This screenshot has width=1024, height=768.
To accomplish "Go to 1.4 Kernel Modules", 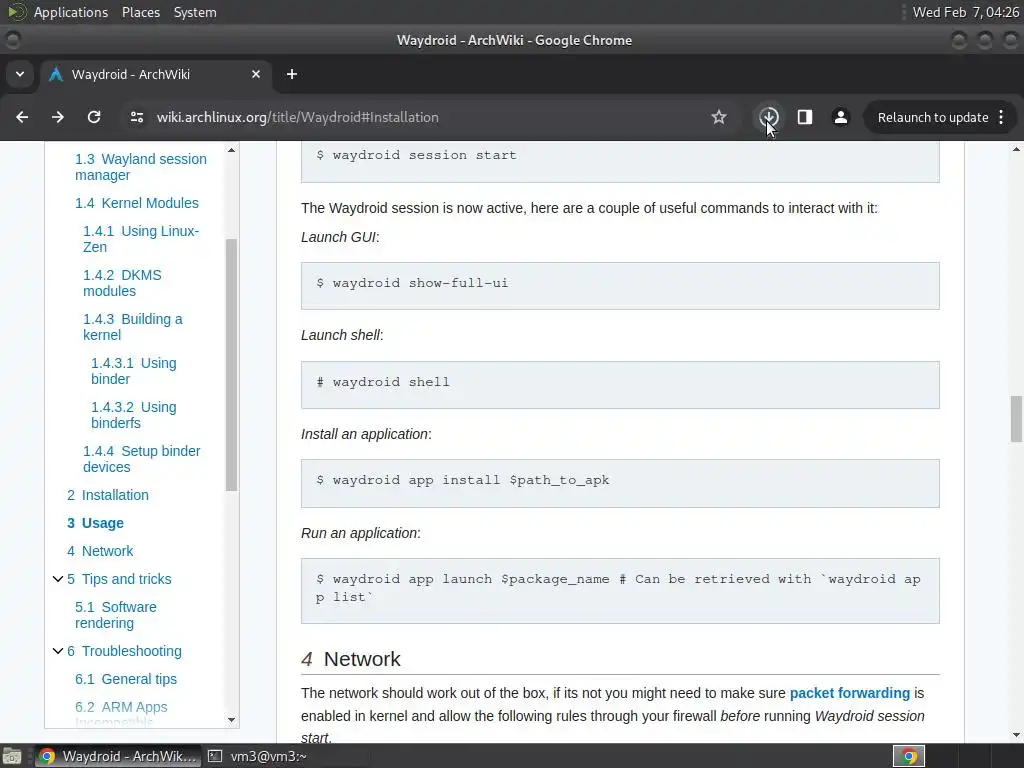I will pyautogui.click(x=136, y=203).
